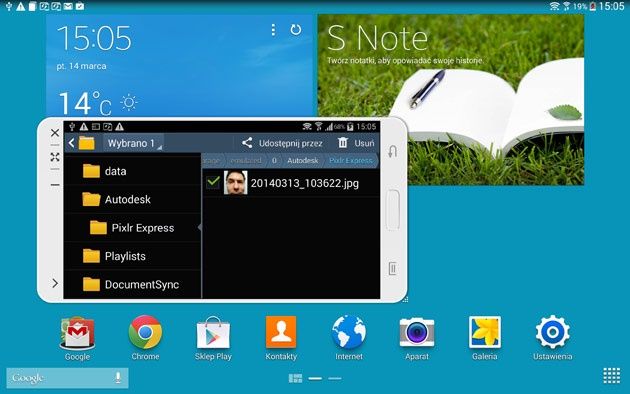Select the data folder

[x=133, y=171]
